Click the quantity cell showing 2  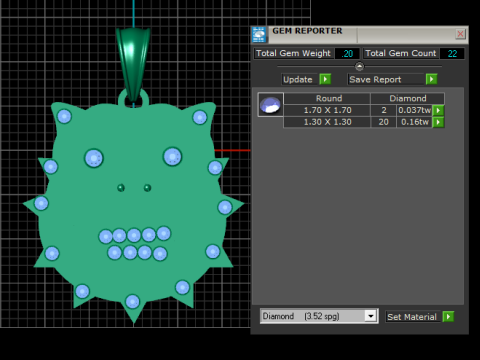click(384, 110)
